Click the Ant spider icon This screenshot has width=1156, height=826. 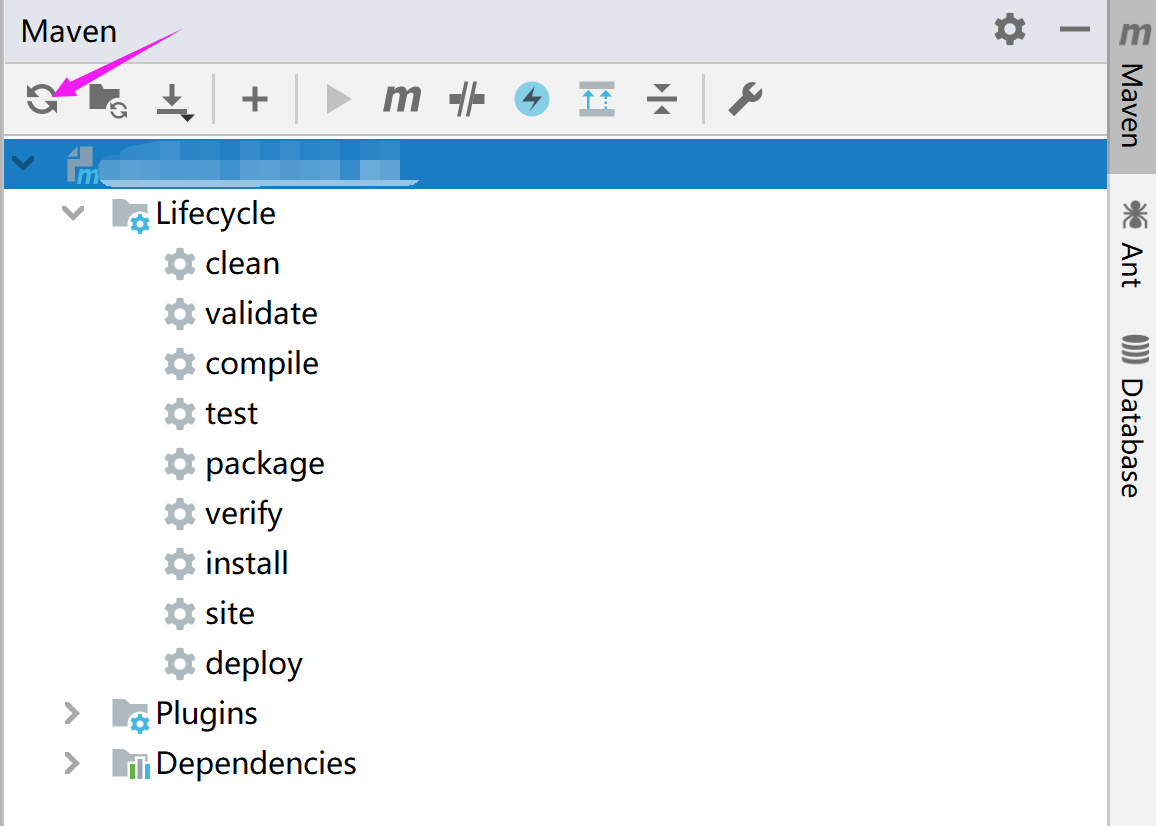(1134, 215)
